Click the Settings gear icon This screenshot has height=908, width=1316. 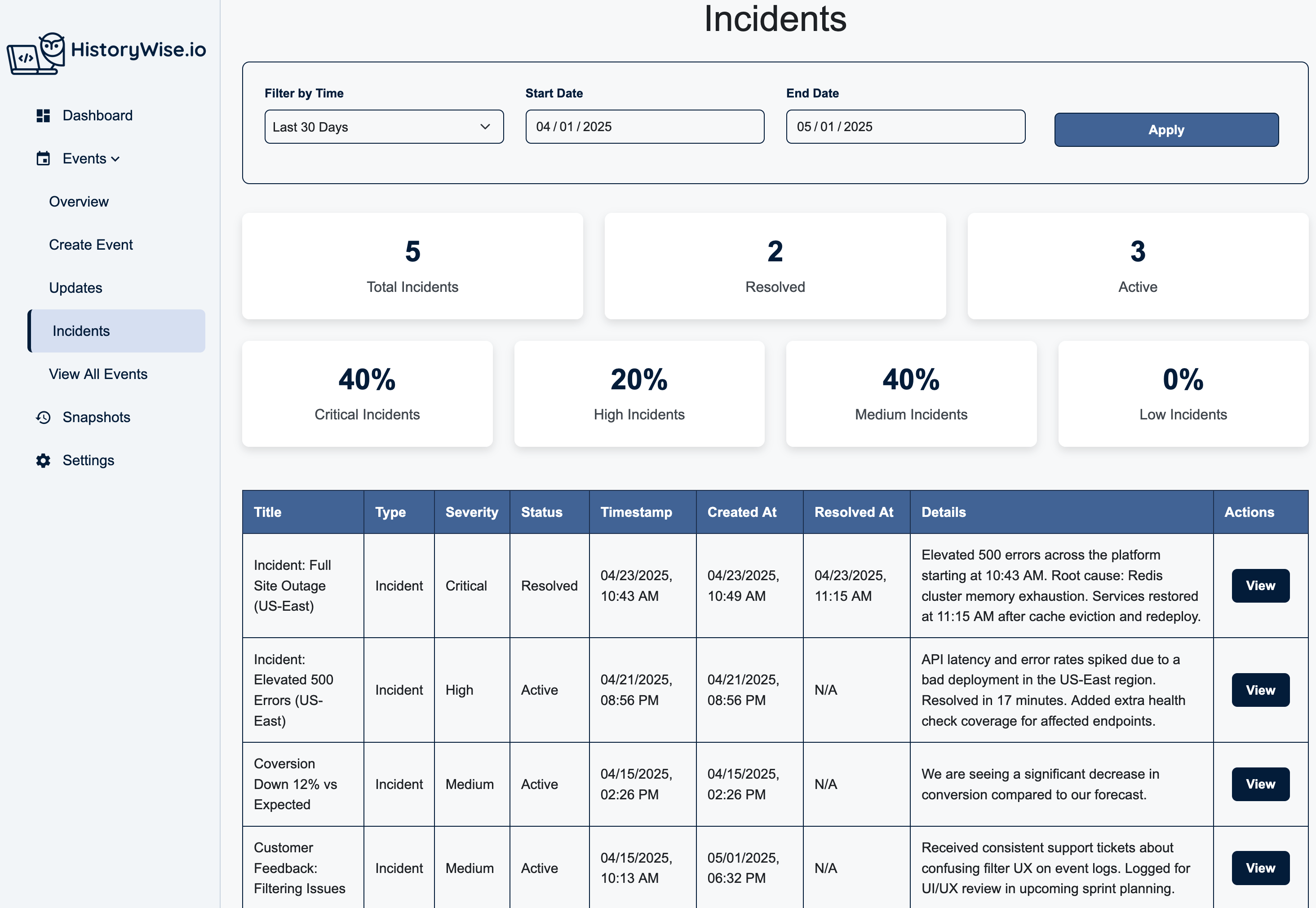43,460
